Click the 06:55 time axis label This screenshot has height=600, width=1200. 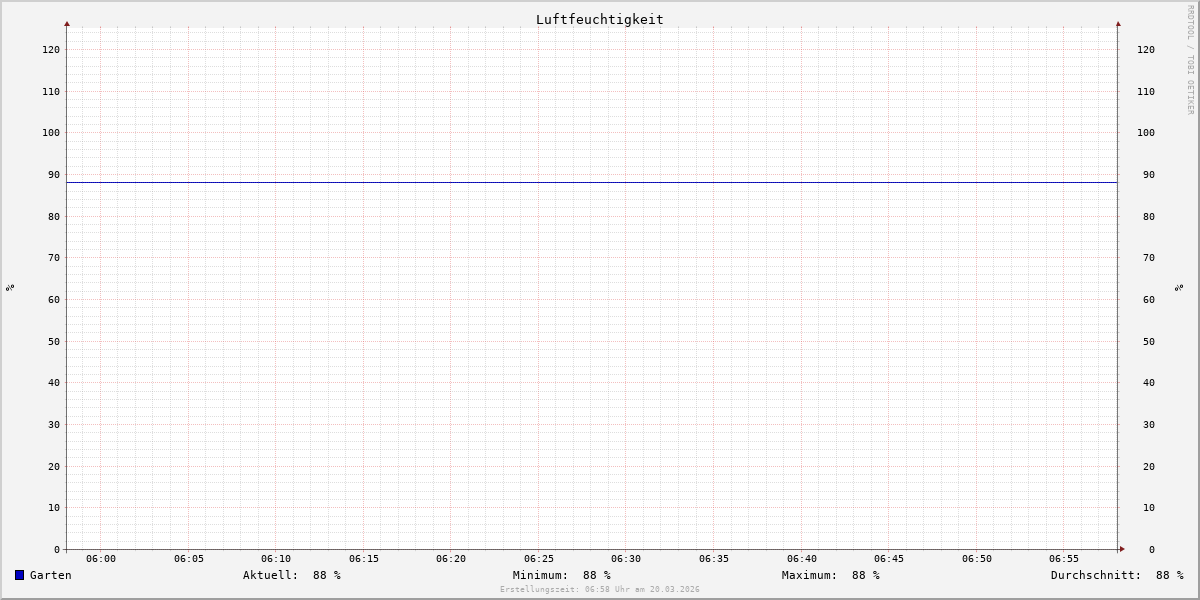1064,559
